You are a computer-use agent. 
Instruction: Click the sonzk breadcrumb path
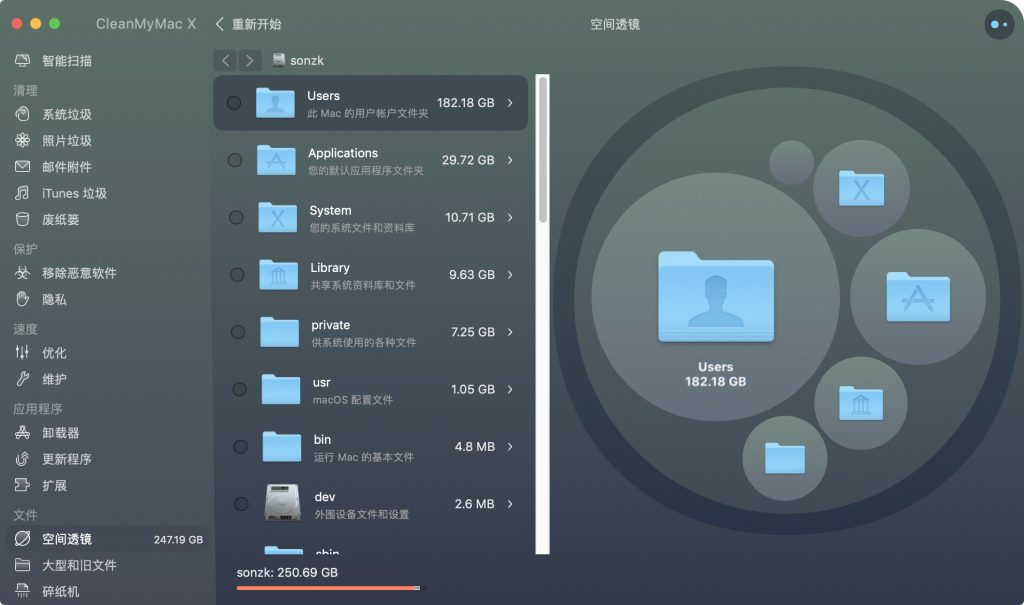(x=298, y=61)
